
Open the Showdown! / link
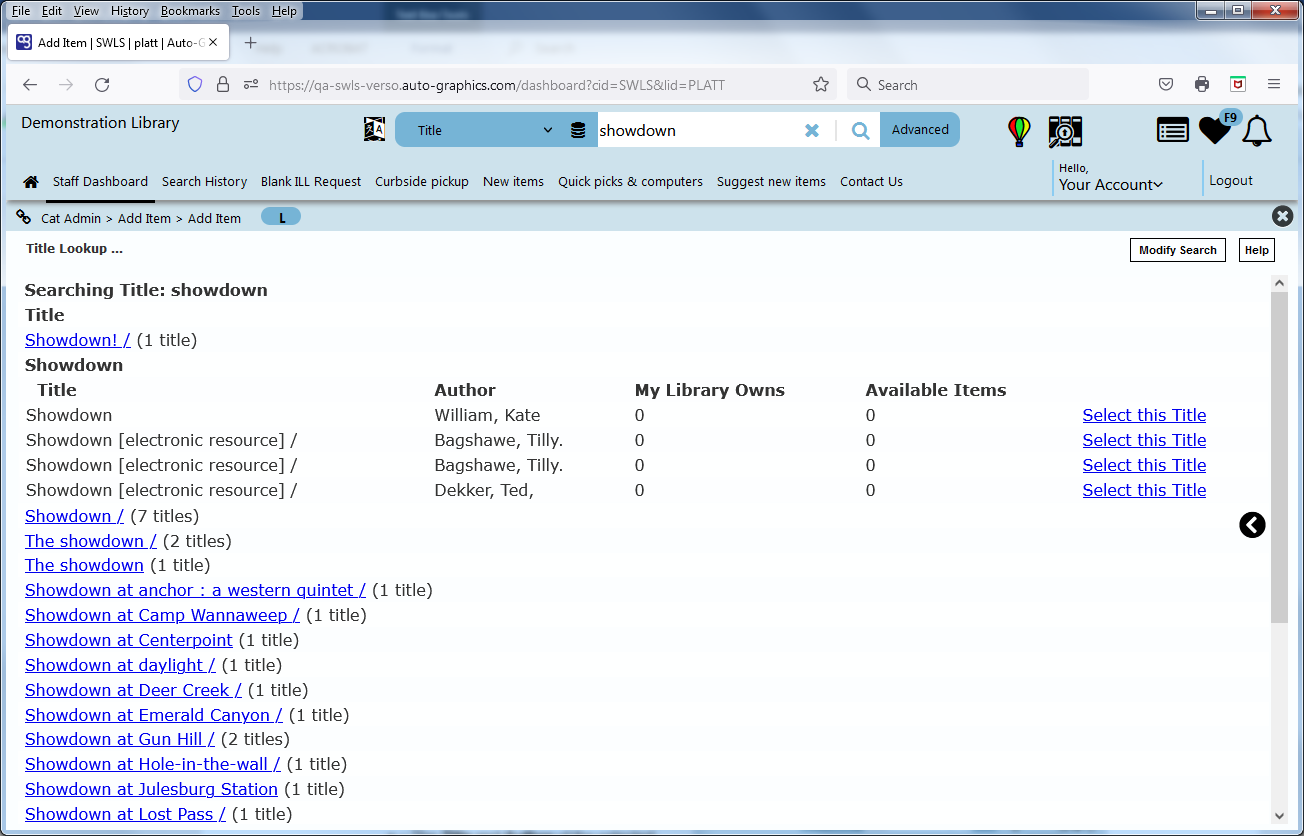click(78, 340)
